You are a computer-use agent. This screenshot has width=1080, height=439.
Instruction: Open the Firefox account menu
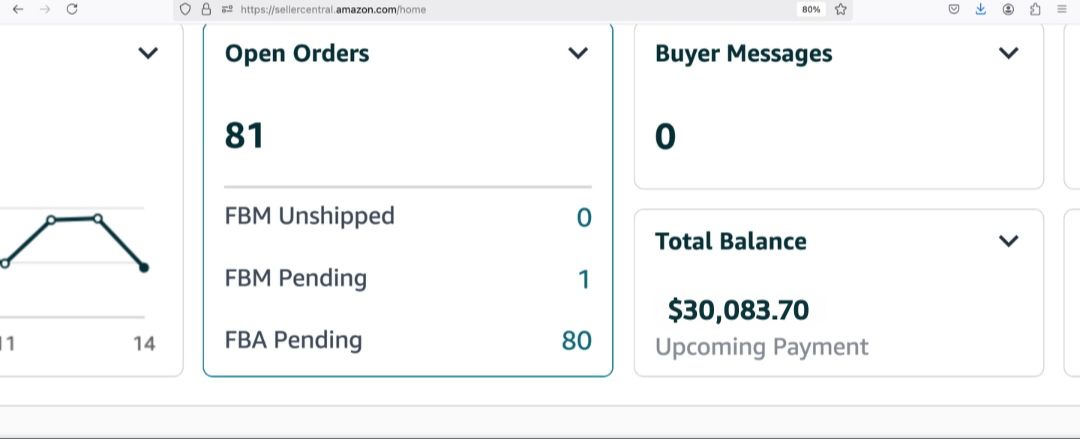point(1008,9)
